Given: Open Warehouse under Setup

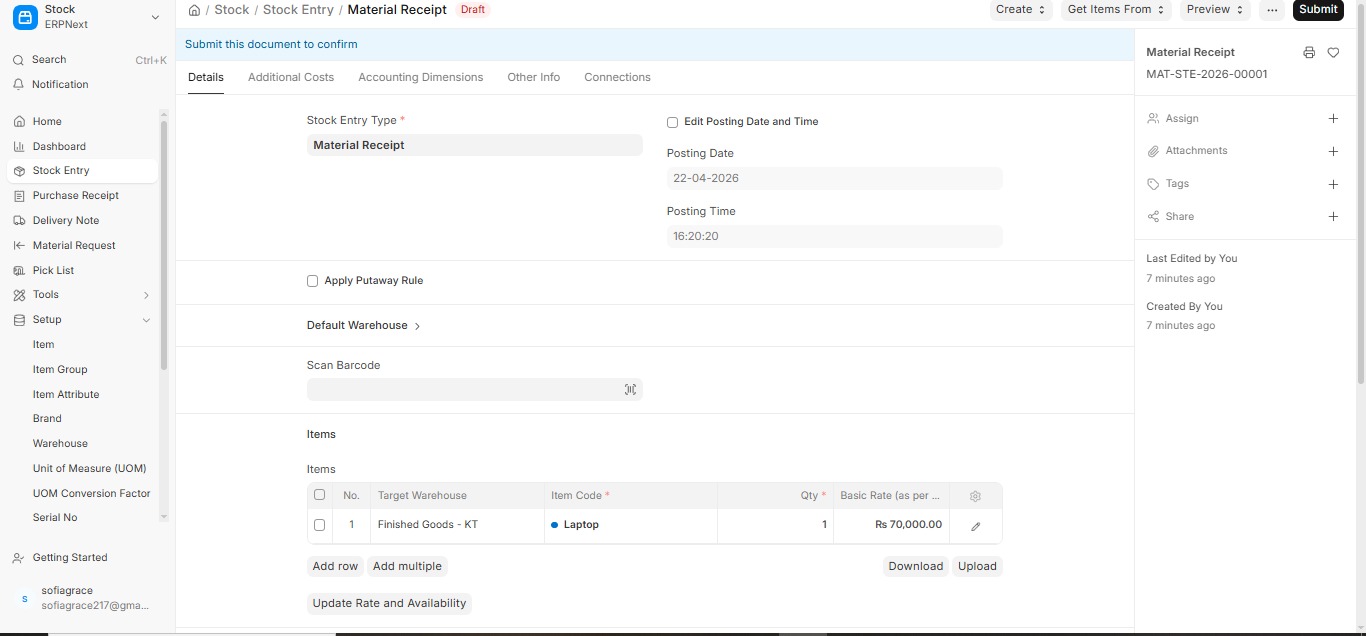Looking at the screenshot, I should tap(60, 444).
